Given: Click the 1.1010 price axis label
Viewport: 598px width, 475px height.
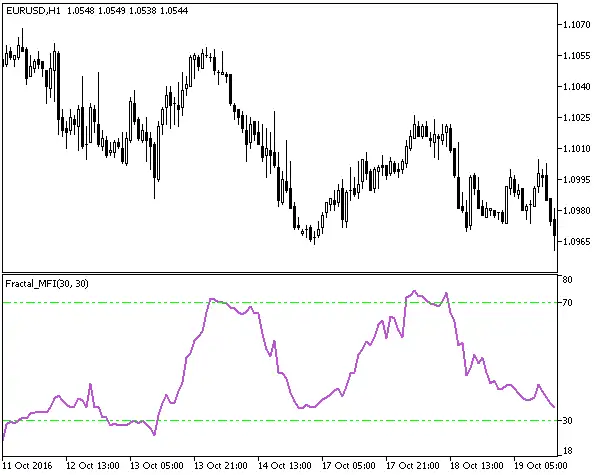Looking at the screenshot, I should tap(576, 148).
